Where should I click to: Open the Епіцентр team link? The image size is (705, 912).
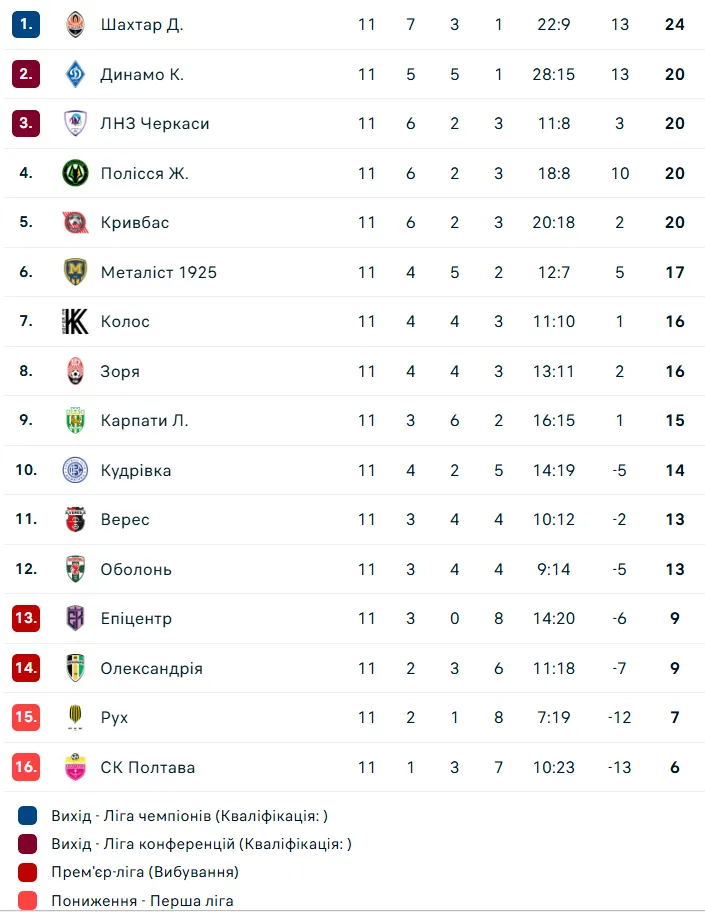click(136, 618)
